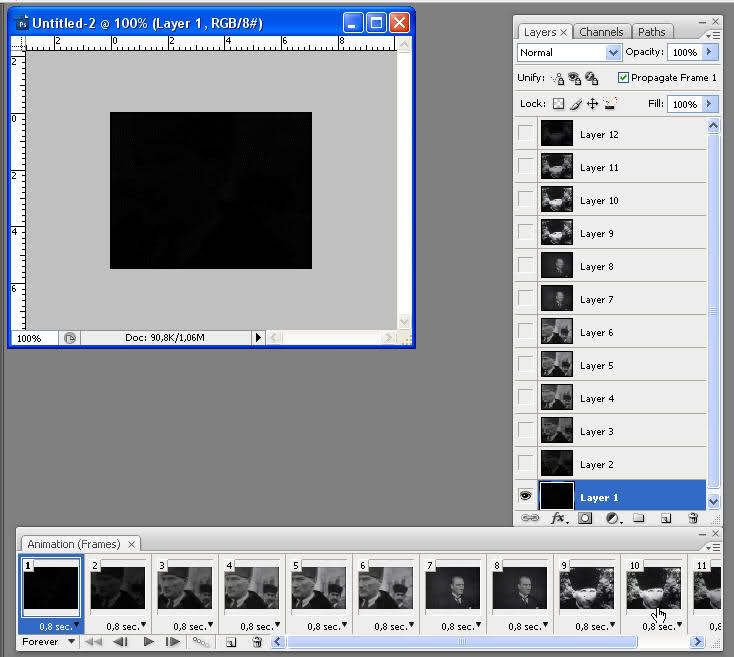This screenshot has height=657, width=734.
Task: Play the frame animation
Action: click(x=149, y=642)
